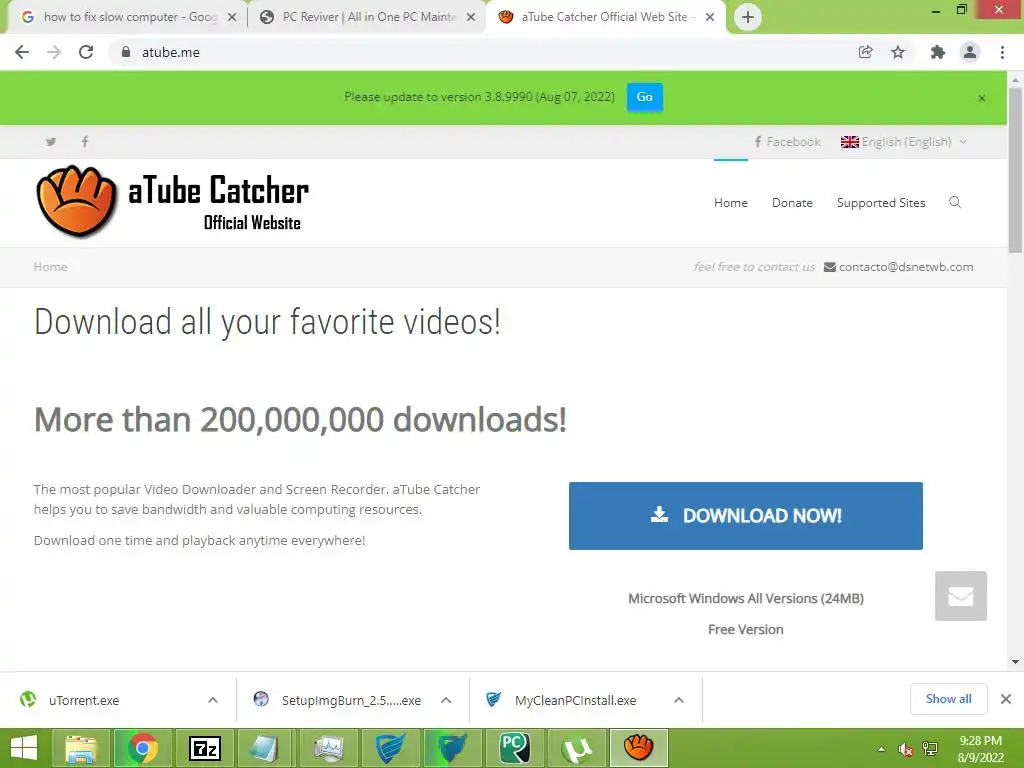Switch to 'how to fix slow computer' tab
Image resolution: width=1024 pixels, height=768 pixels.
127,17
